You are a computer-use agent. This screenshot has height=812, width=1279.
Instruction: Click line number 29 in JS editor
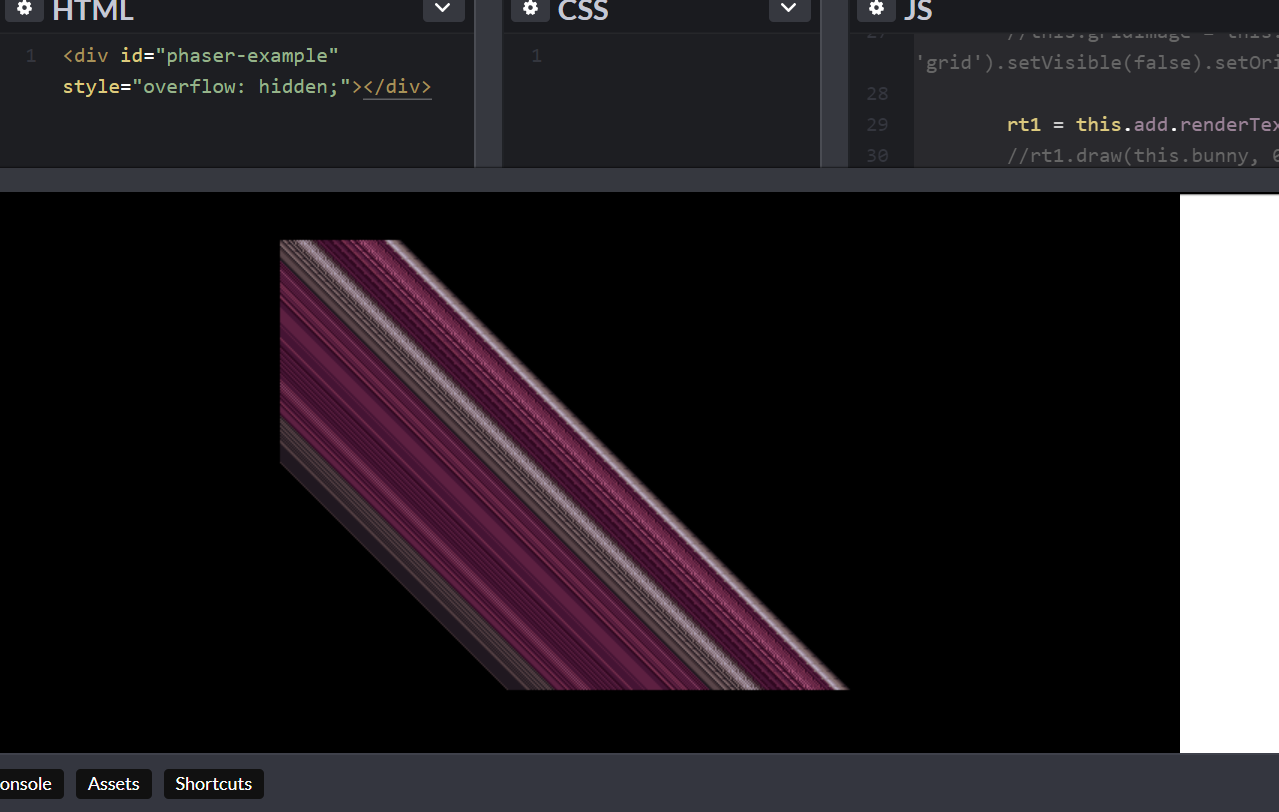point(877,124)
